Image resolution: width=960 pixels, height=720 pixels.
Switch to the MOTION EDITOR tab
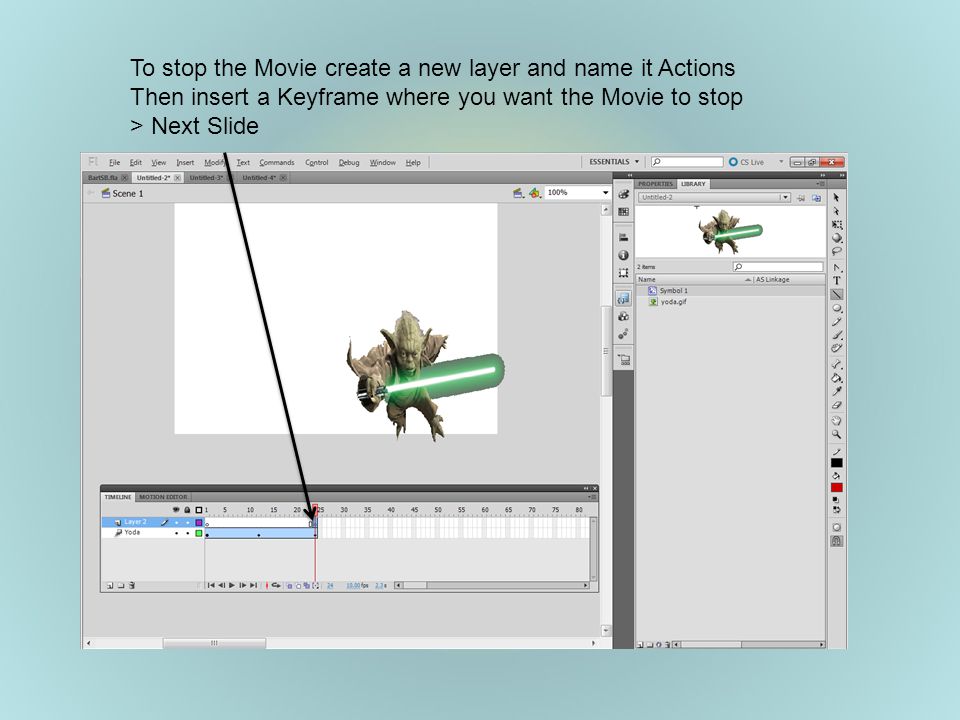163,497
